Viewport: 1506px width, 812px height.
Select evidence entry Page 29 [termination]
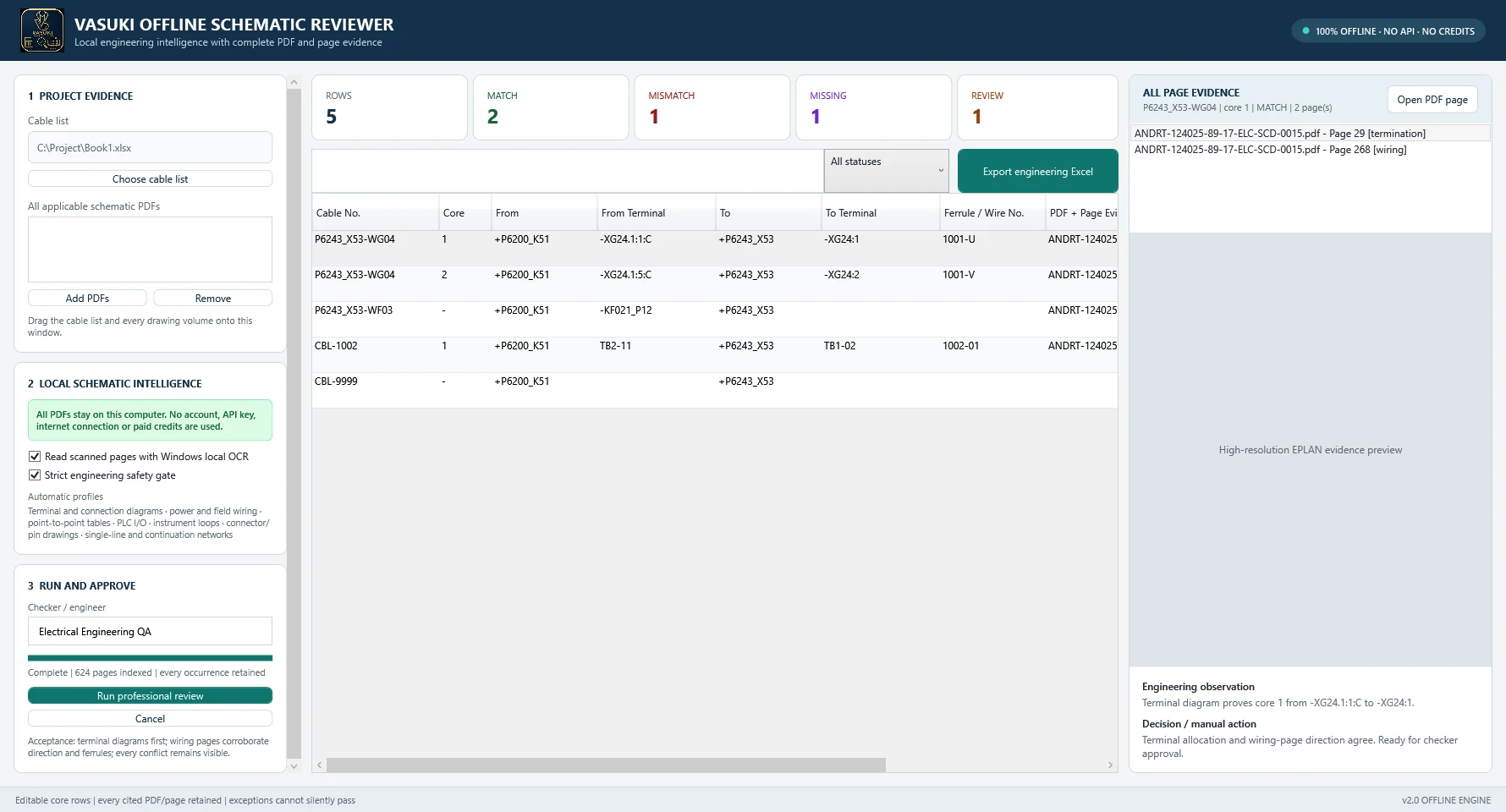1310,134
